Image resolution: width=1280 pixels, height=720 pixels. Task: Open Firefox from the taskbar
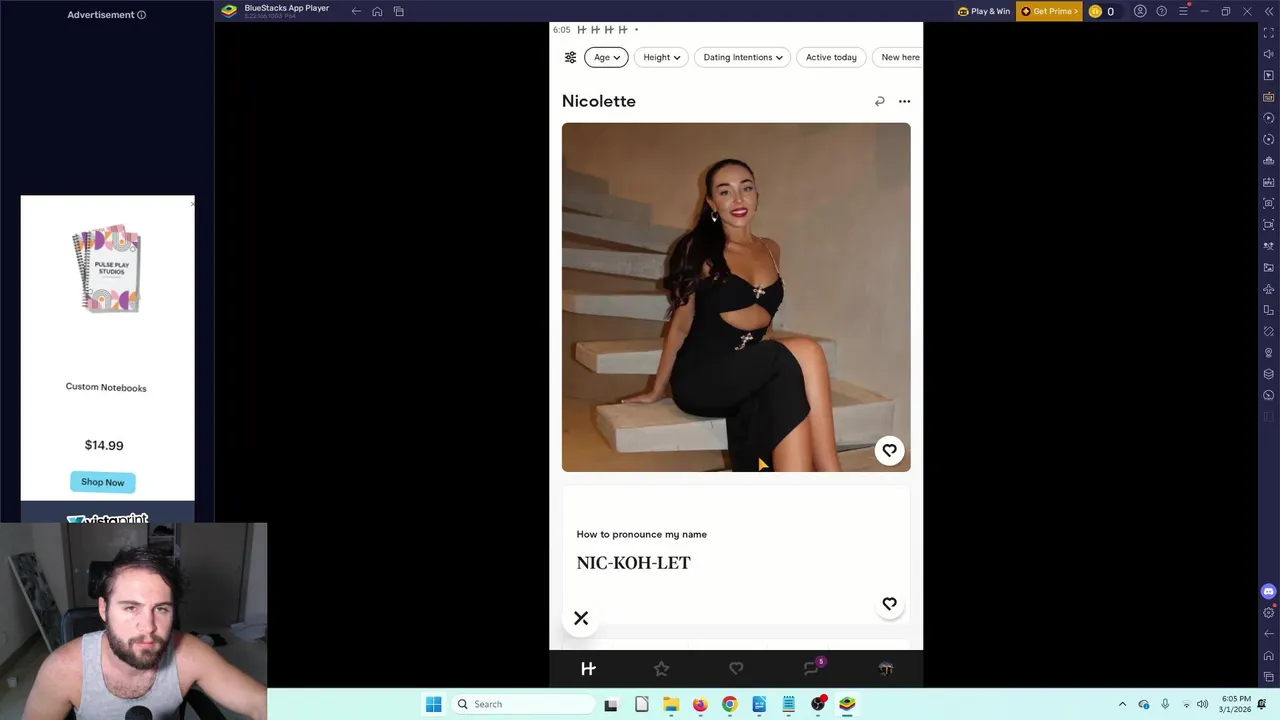tap(700, 704)
